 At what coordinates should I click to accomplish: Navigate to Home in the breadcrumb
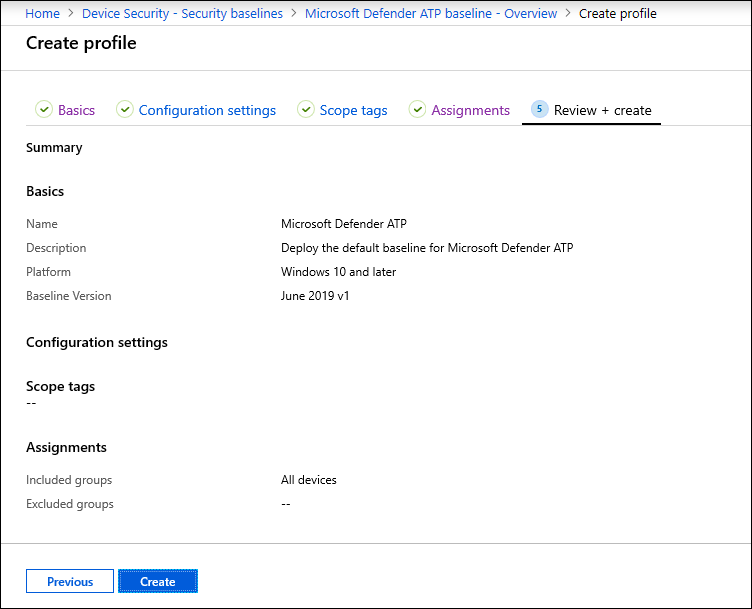pyautogui.click(x=42, y=14)
